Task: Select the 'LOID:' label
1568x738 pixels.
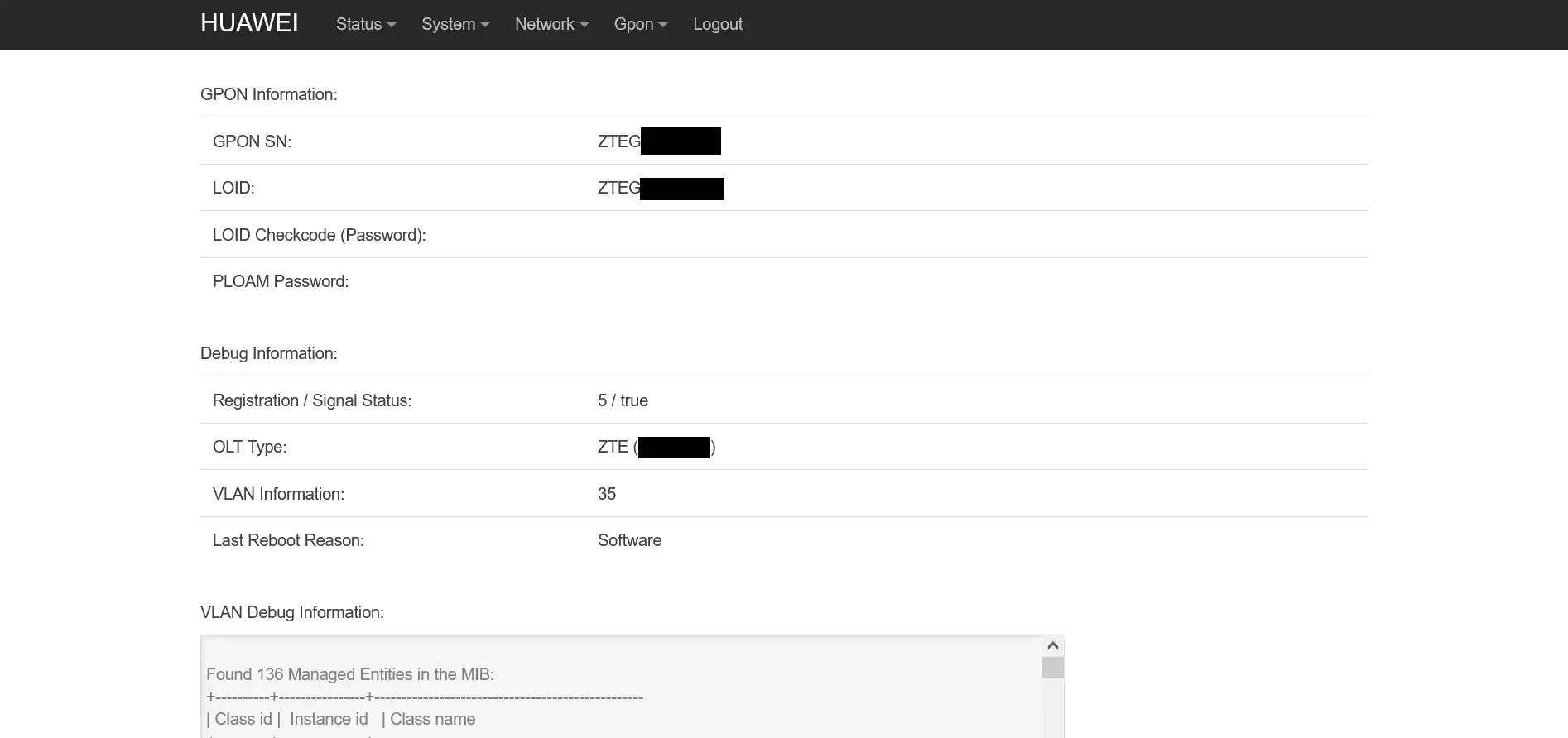Action: [x=233, y=188]
